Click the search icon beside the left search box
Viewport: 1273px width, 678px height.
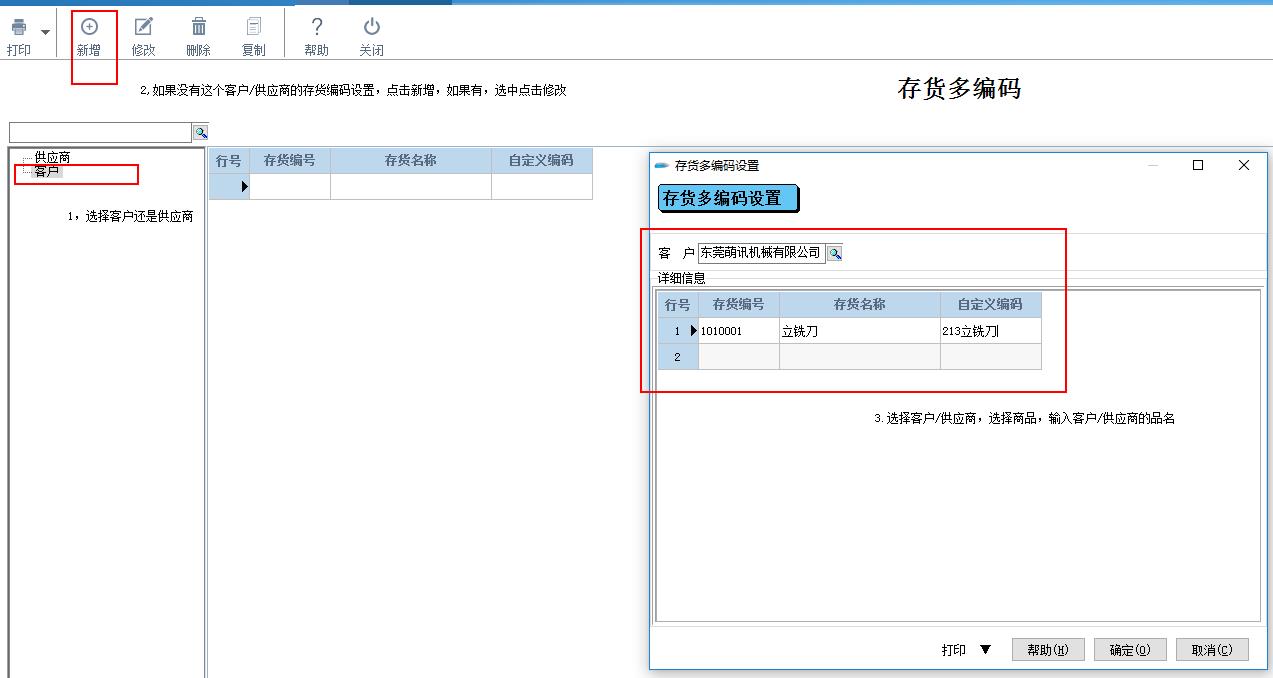200,132
